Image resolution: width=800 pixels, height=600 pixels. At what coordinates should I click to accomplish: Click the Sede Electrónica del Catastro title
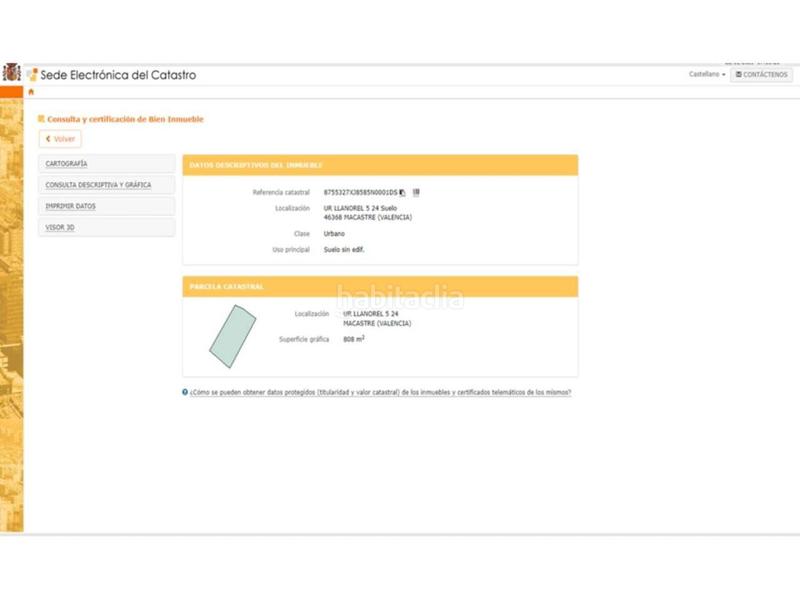click(118, 75)
